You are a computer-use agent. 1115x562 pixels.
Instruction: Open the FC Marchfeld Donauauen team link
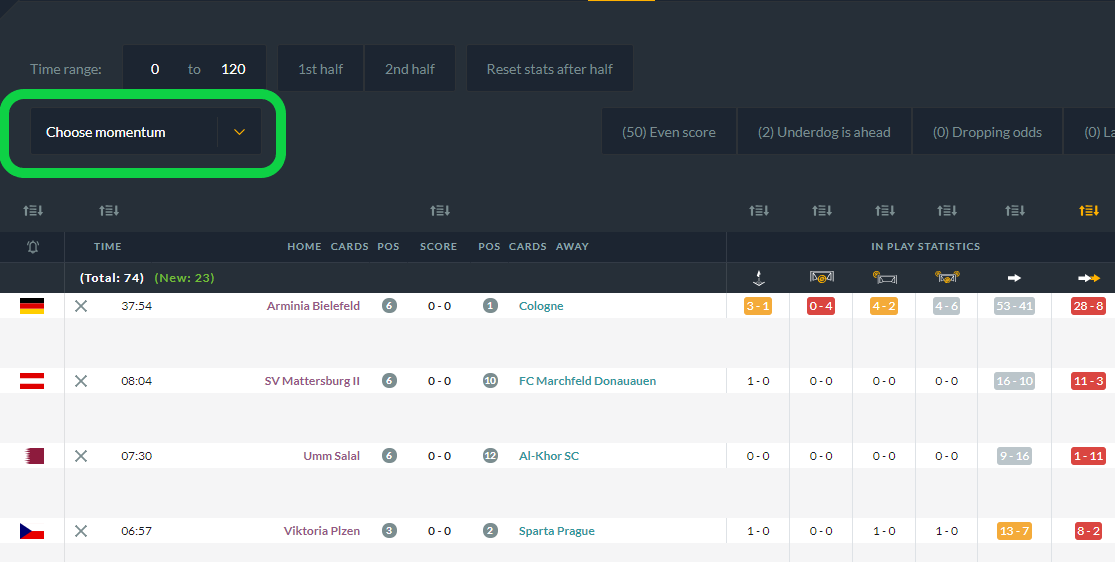click(x=587, y=381)
